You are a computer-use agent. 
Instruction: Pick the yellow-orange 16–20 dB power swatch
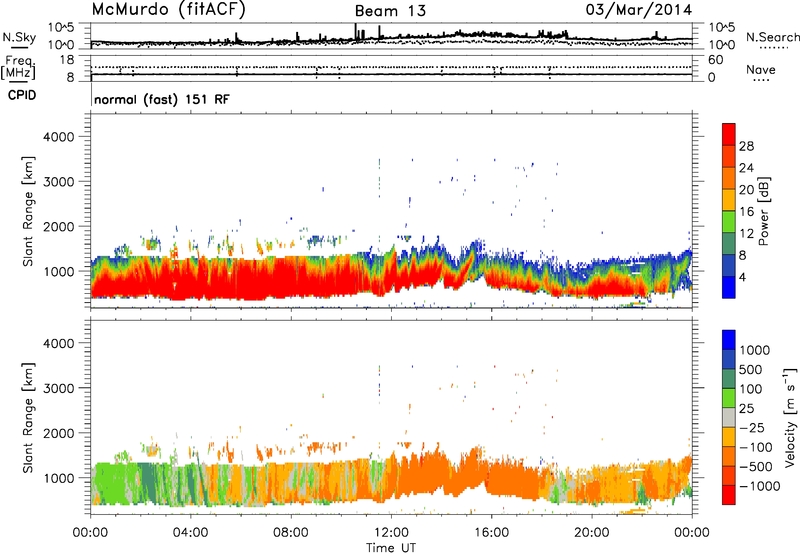(729, 200)
